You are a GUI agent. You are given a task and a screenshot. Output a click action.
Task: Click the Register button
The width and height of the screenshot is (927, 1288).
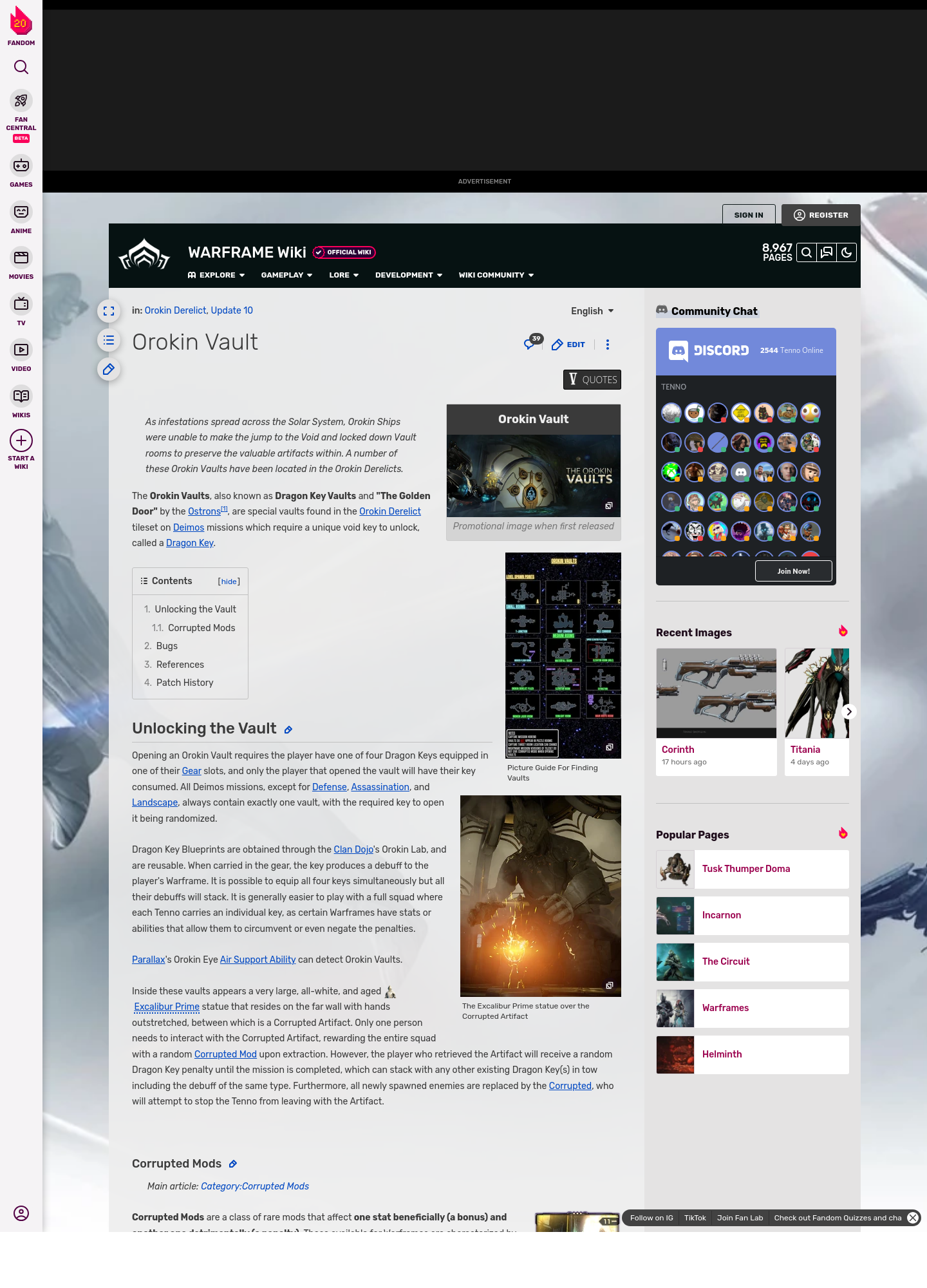pyautogui.click(x=821, y=215)
